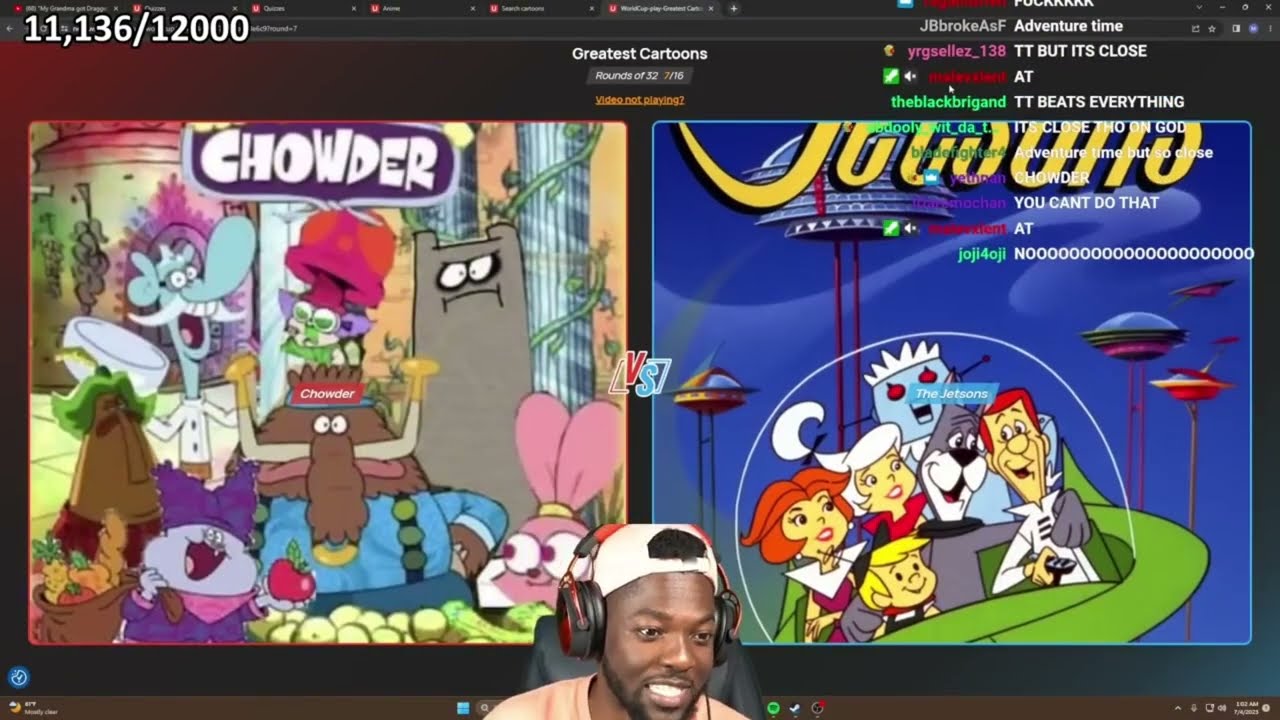Open the Windows Start menu
Screen dimensions: 1280x720
point(463,708)
